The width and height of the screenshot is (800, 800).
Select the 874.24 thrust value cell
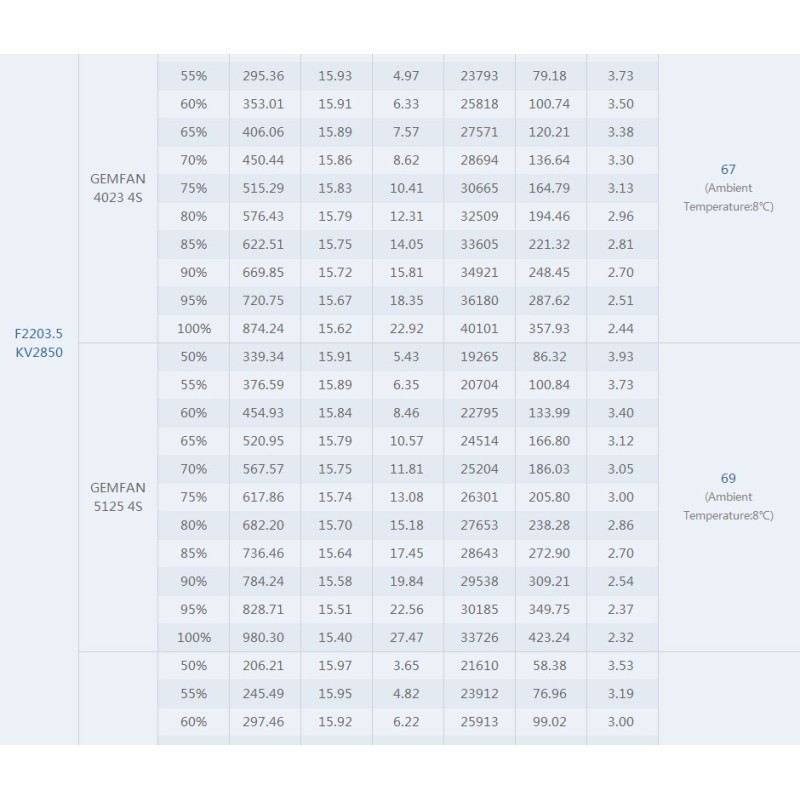(263, 329)
